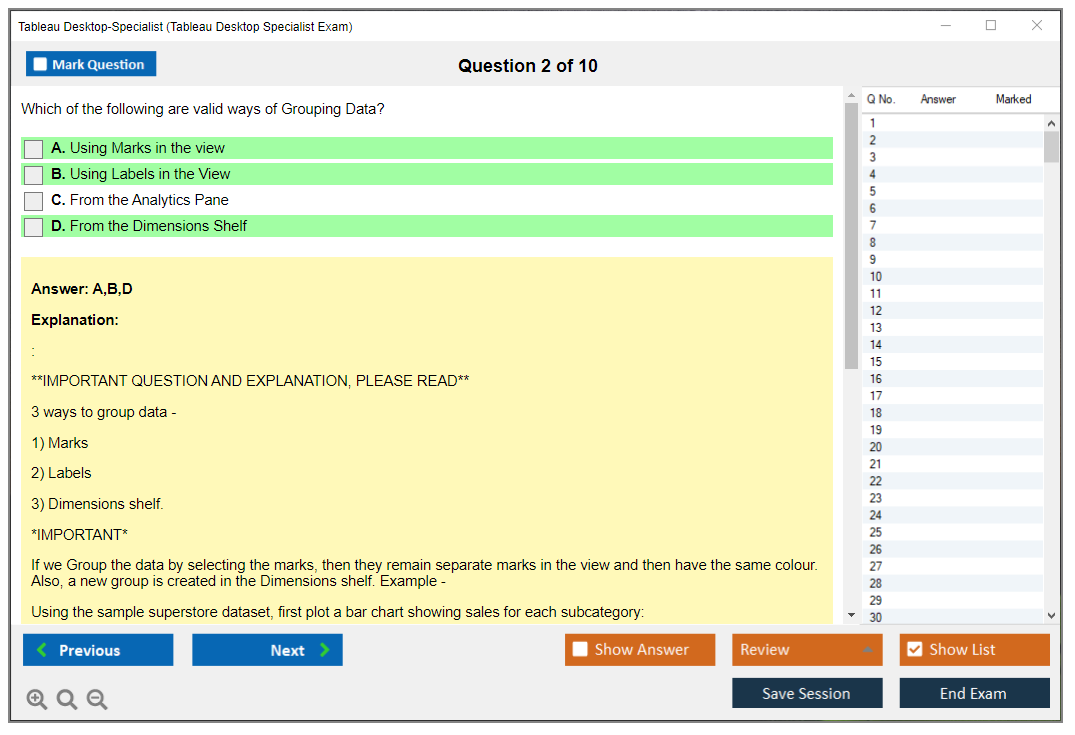The height and width of the screenshot is (735, 1075).
Task: Tick option D, From the Dimensions Shelf
Action: click(x=34, y=227)
